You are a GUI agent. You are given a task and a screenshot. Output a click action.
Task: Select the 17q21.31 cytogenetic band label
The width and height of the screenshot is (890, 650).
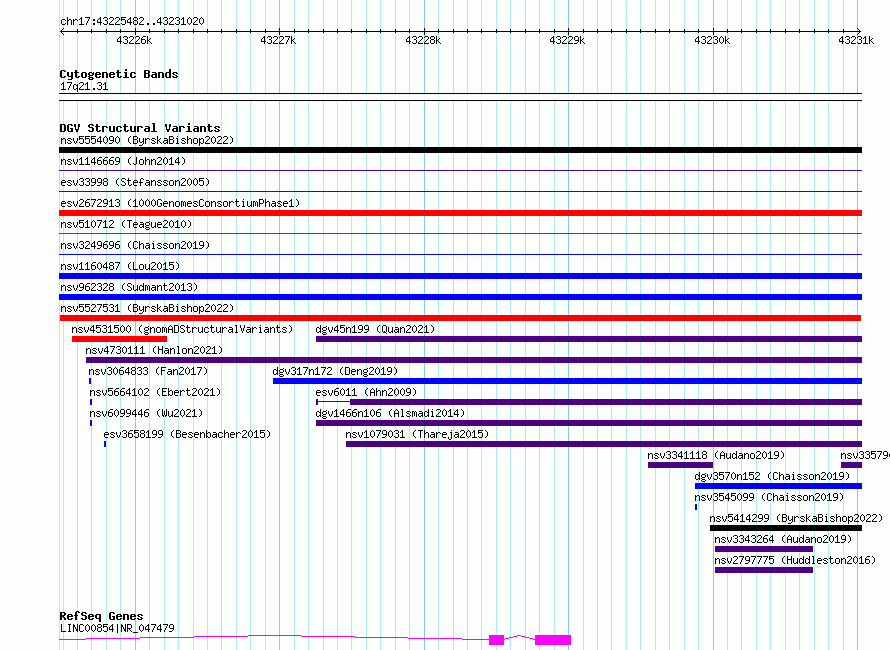(84, 86)
